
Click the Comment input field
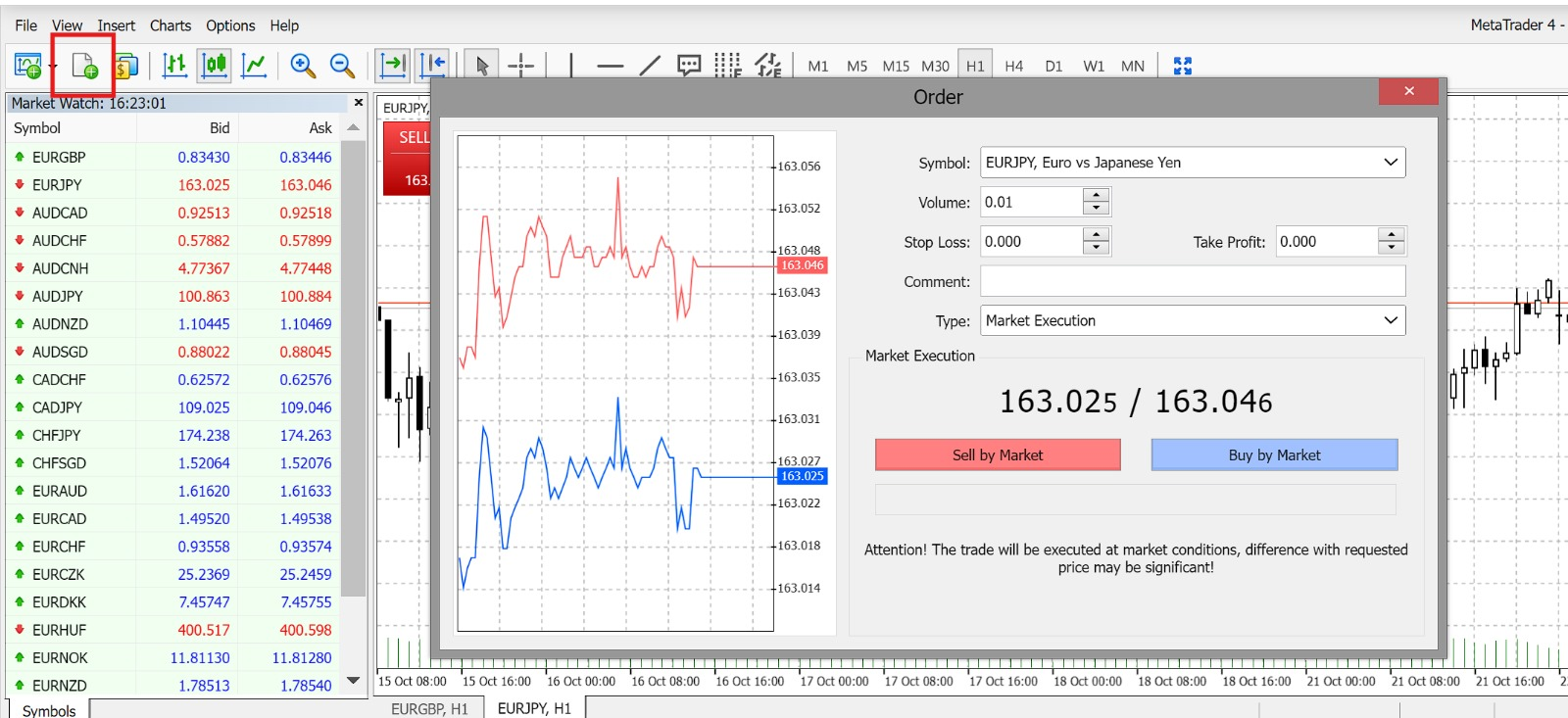click(x=1193, y=281)
